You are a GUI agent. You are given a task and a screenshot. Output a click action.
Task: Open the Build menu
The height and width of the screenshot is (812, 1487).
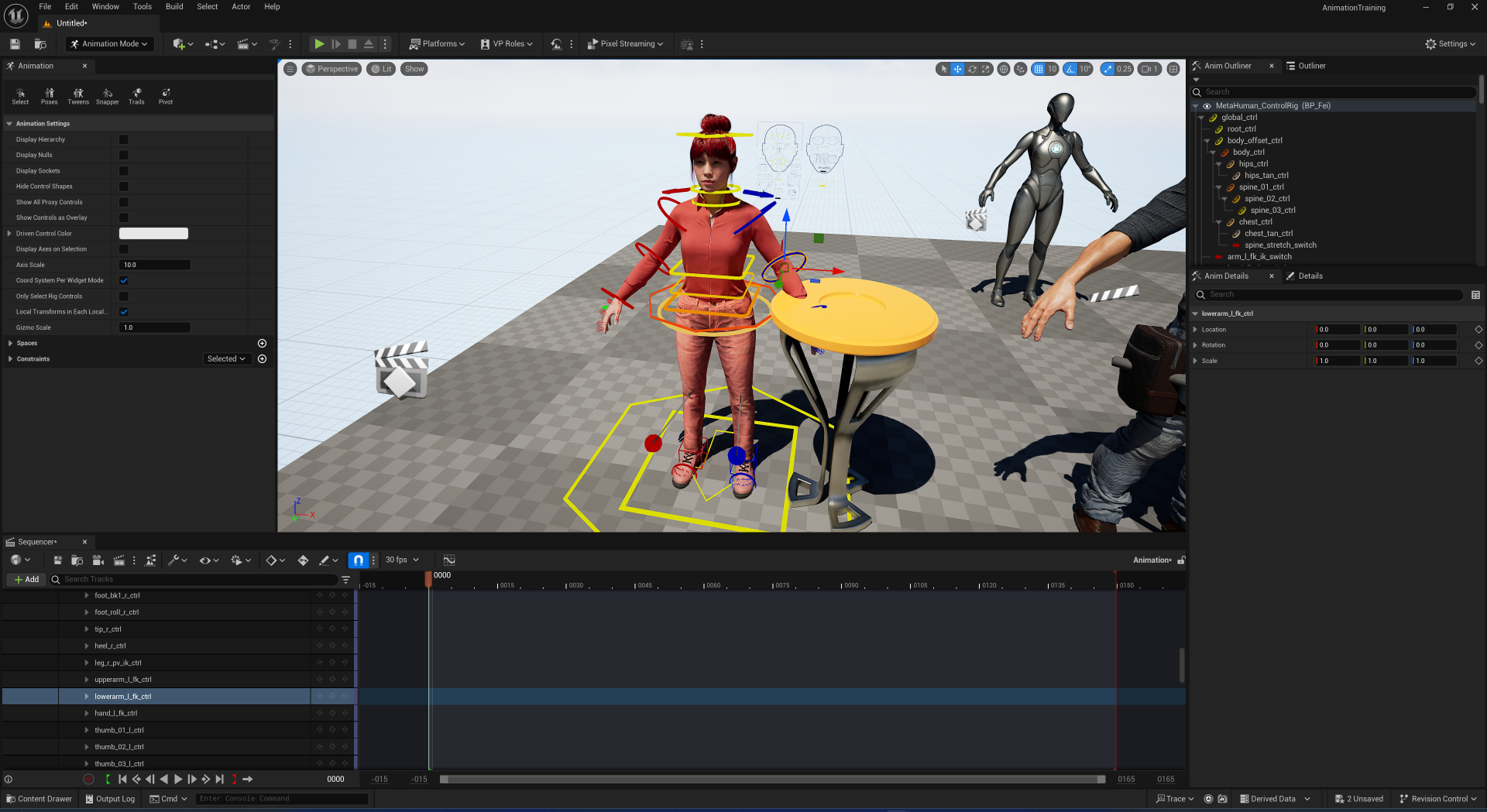[174, 6]
